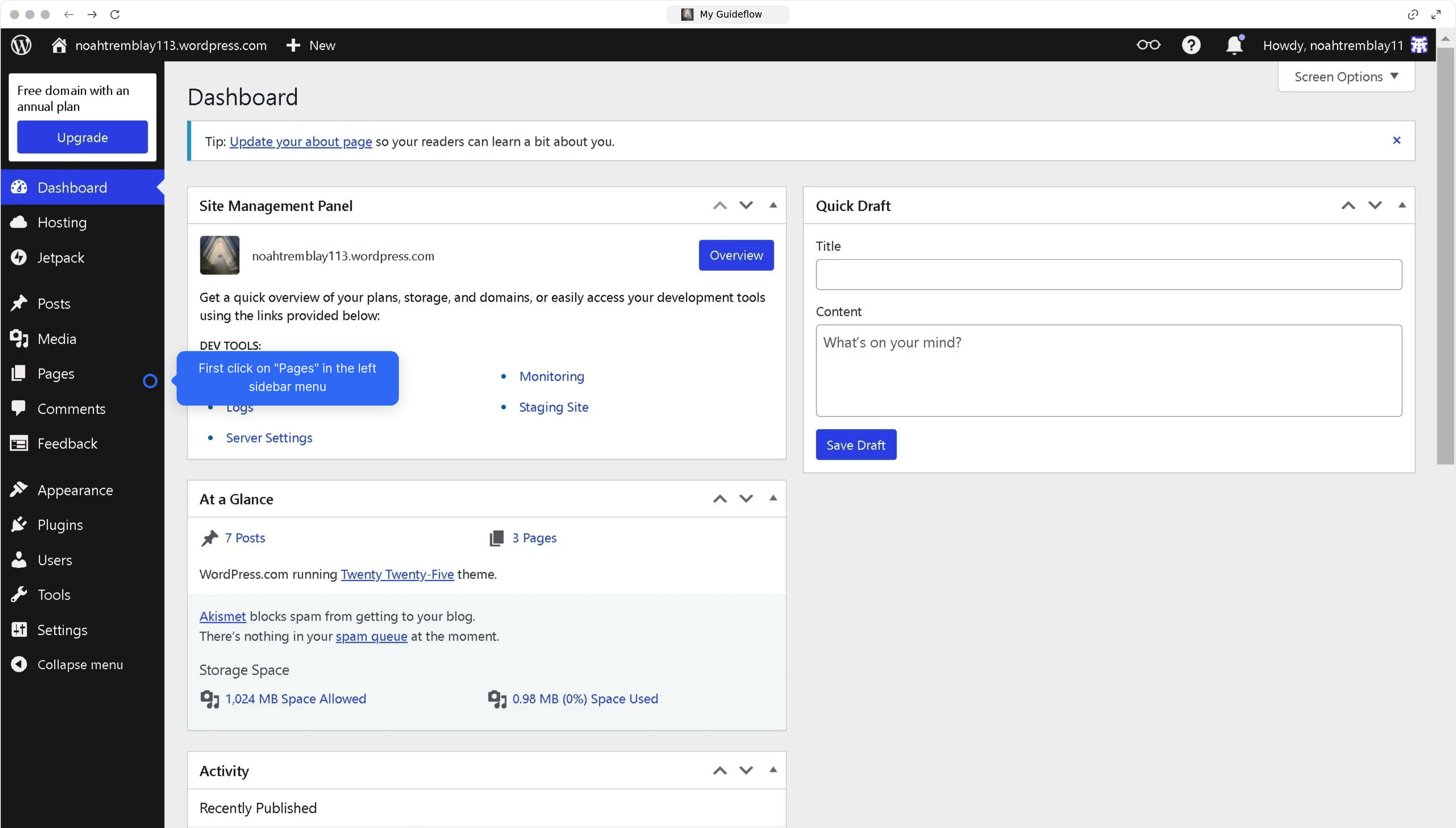
Task: Open Plugins via its sidebar icon
Action: (x=19, y=524)
